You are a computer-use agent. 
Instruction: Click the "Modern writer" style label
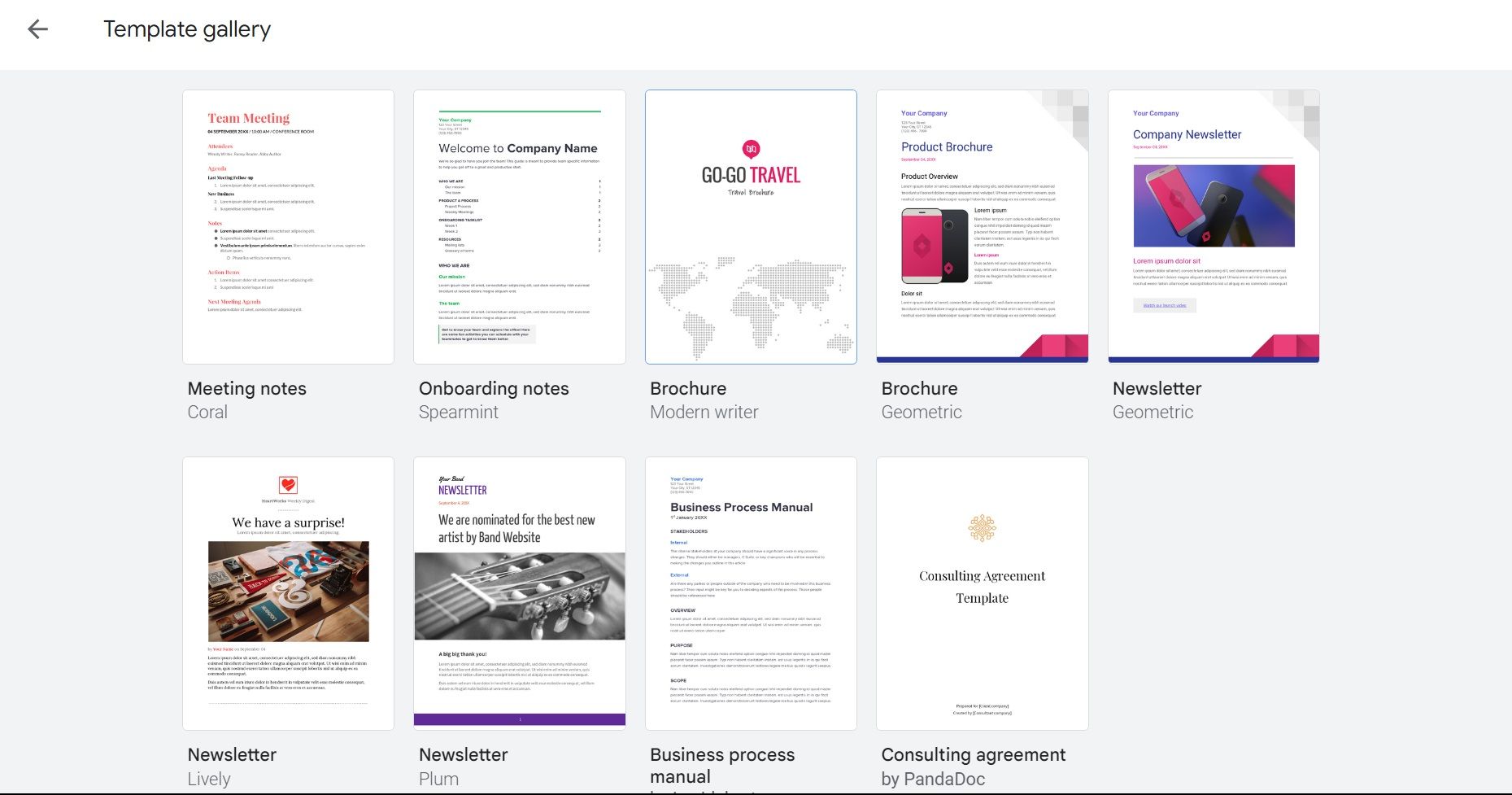704,413
